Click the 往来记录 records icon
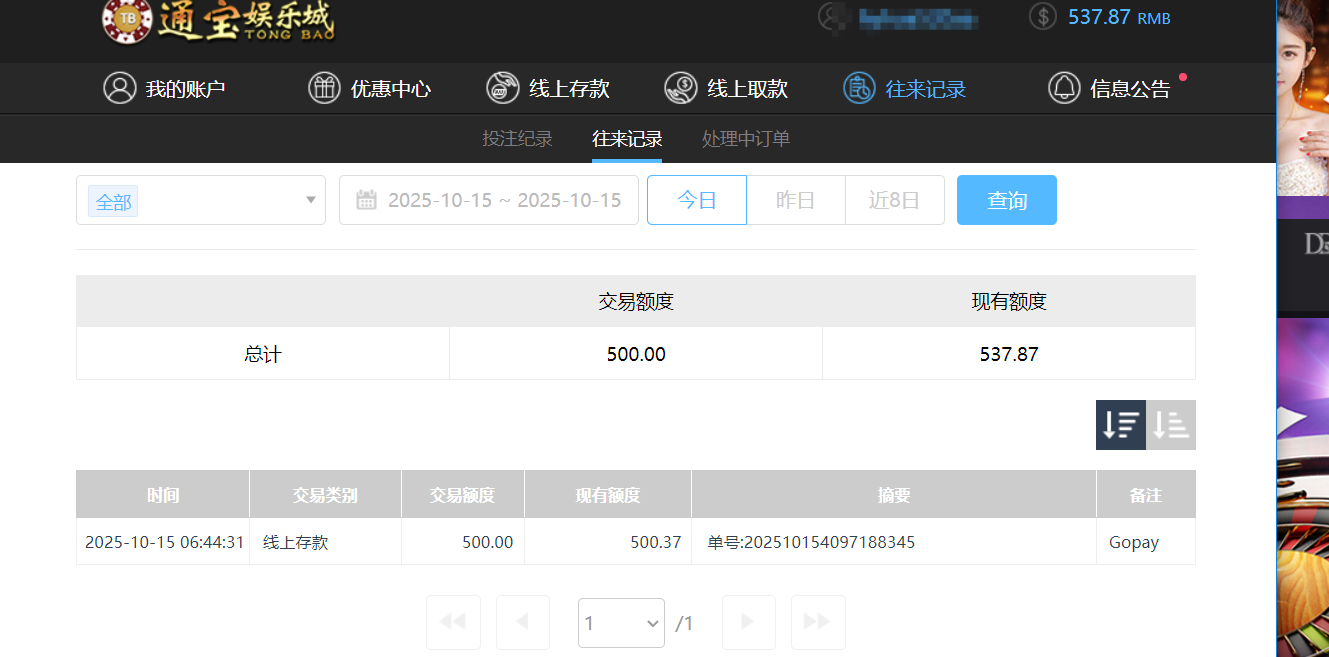 point(858,88)
